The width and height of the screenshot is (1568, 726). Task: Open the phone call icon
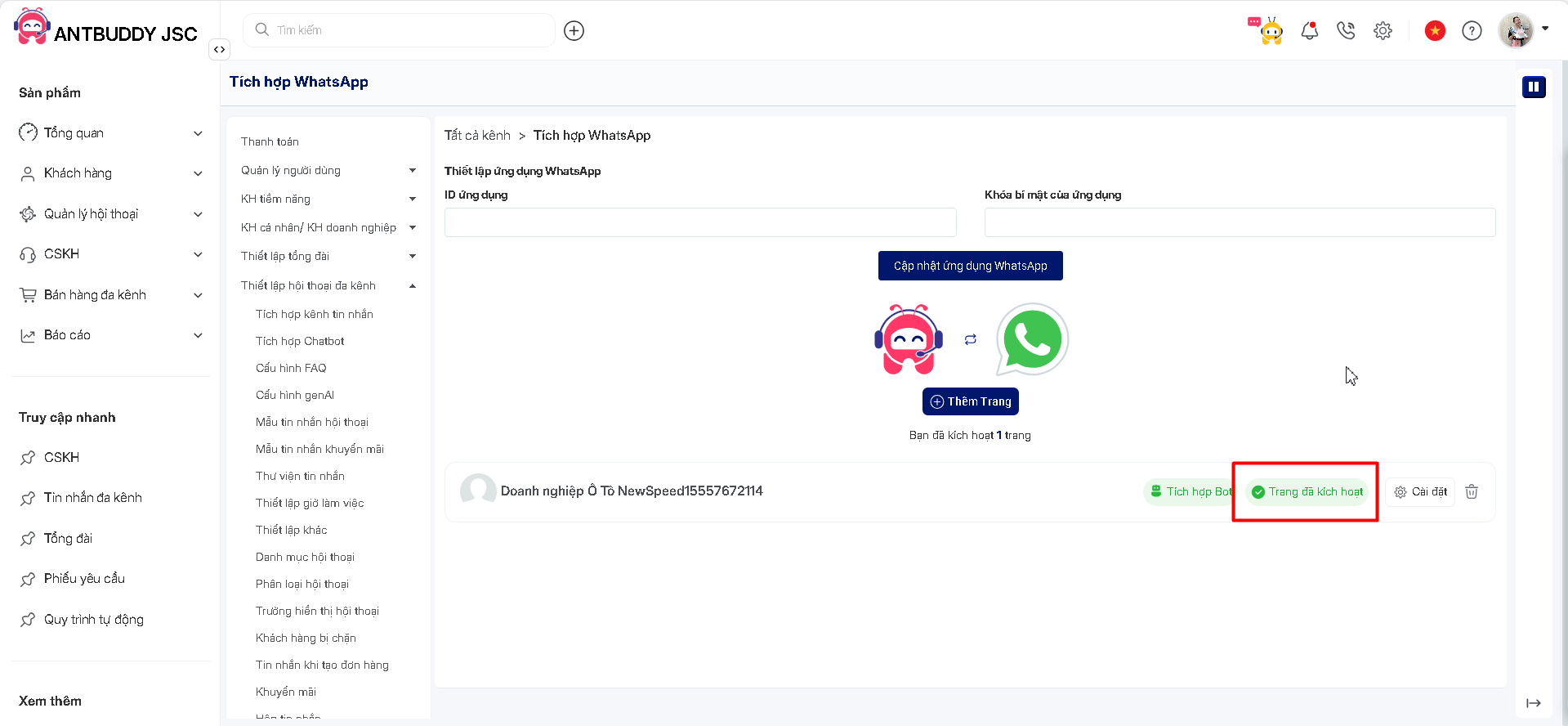point(1346,30)
